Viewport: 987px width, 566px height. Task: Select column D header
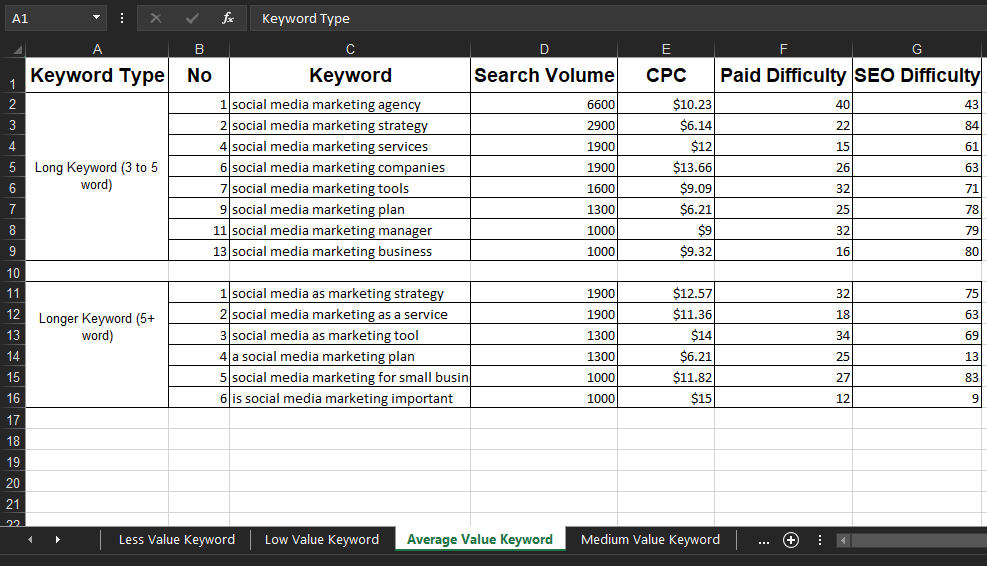click(543, 49)
